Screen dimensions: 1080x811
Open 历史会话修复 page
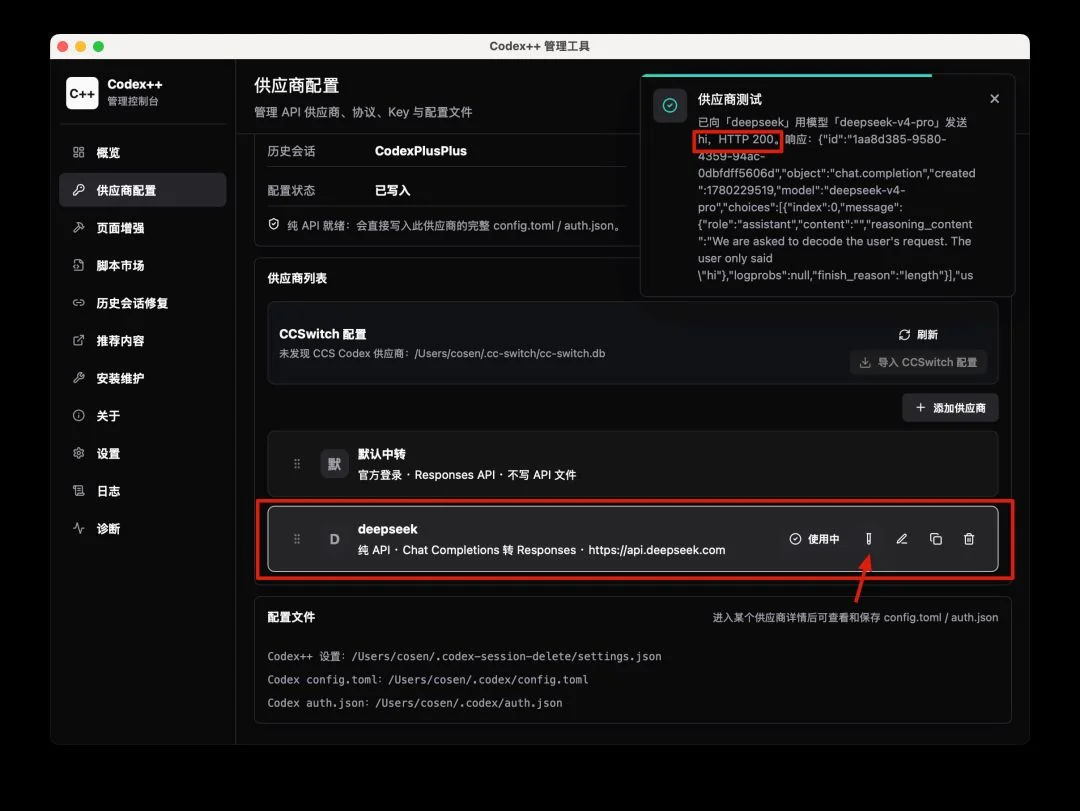(143, 303)
